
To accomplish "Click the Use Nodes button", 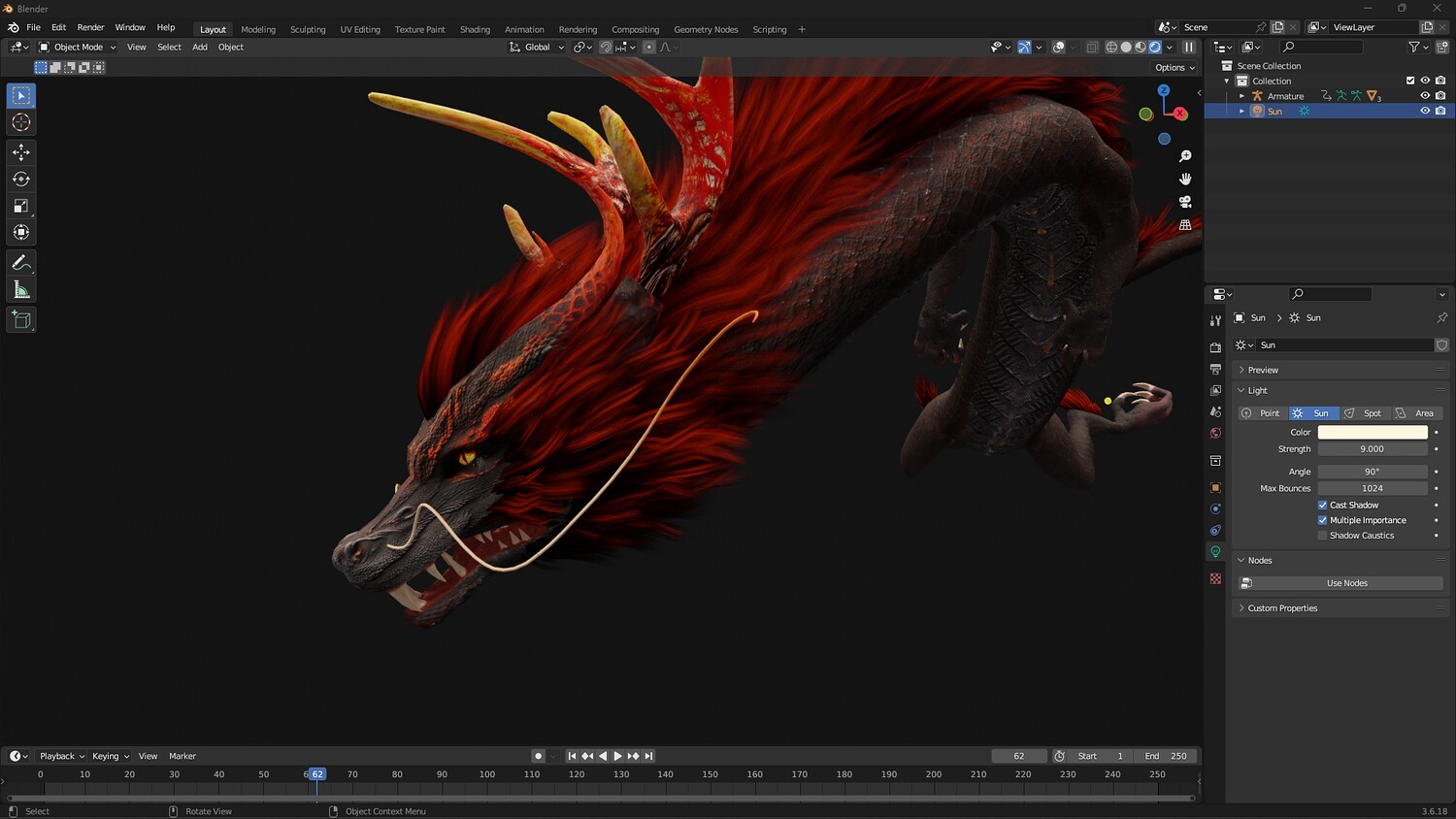I will click(1346, 583).
